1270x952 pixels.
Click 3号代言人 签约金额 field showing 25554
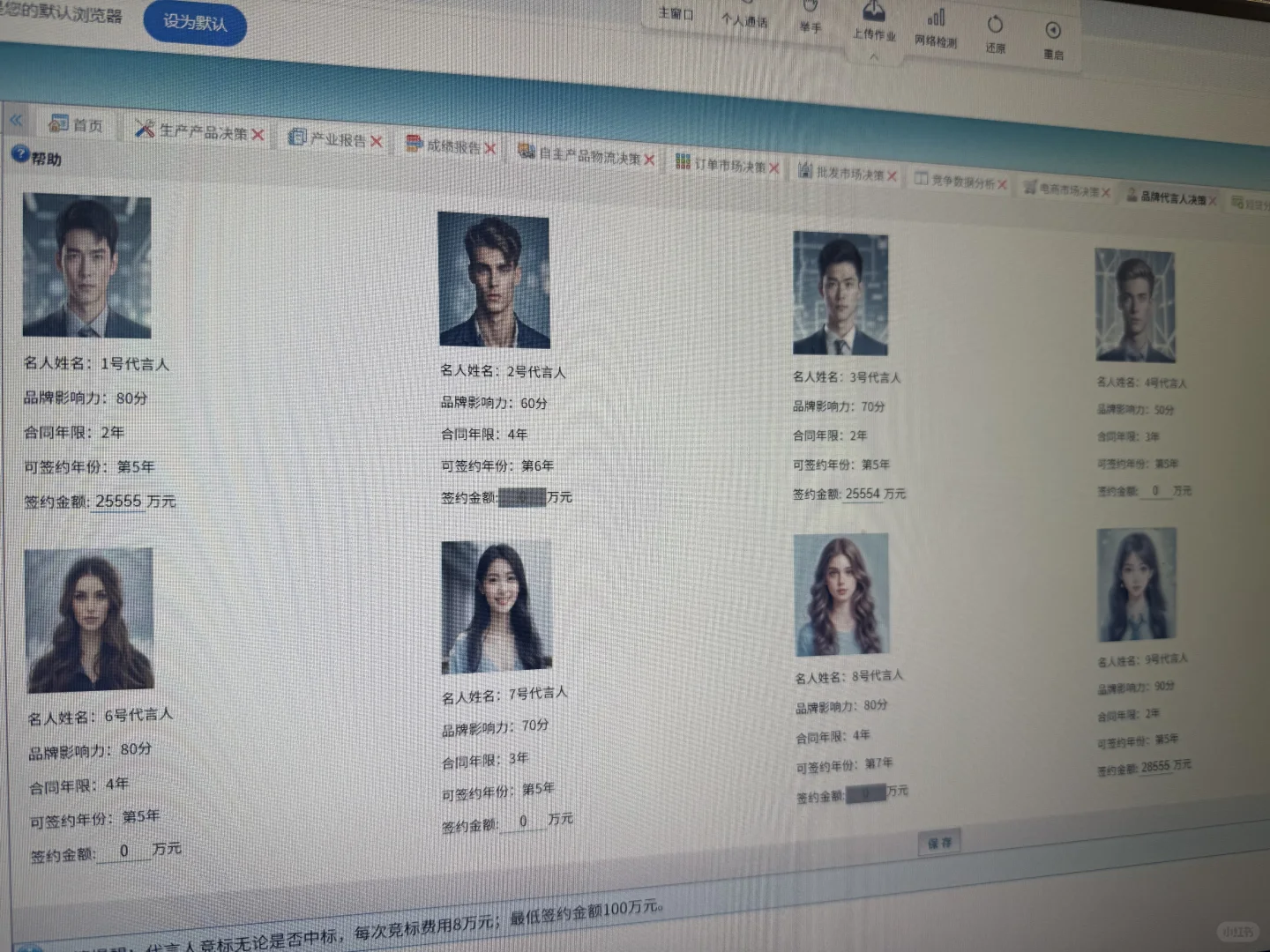(863, 494)
